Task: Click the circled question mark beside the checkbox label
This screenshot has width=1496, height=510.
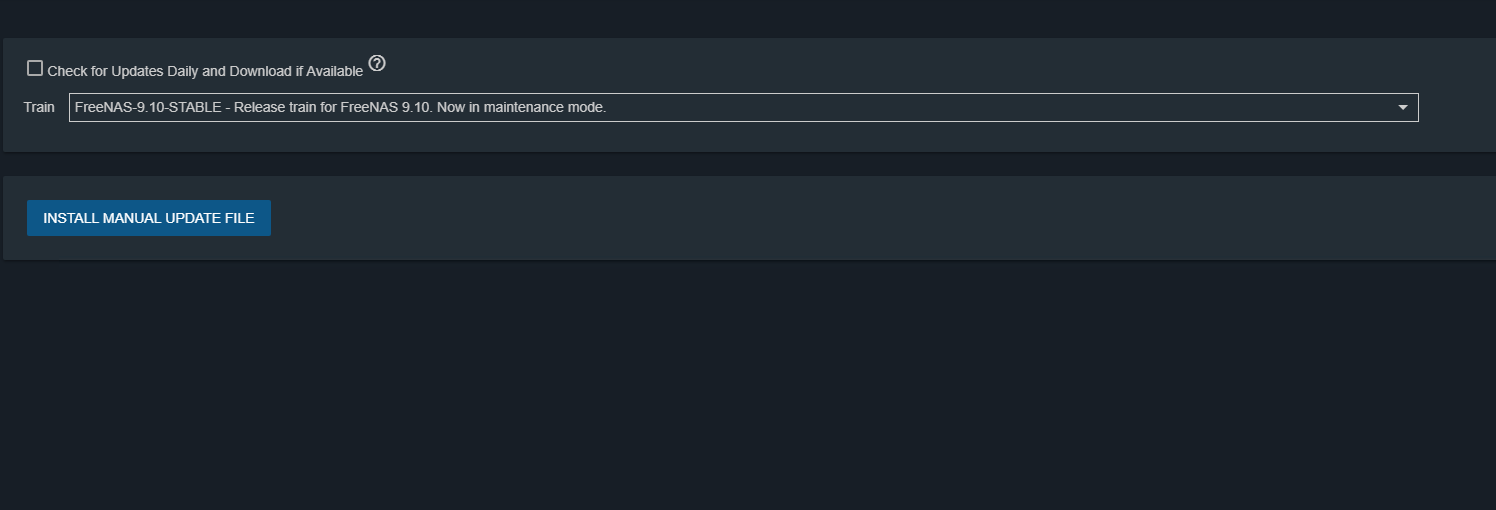Action: click(377, 64)
